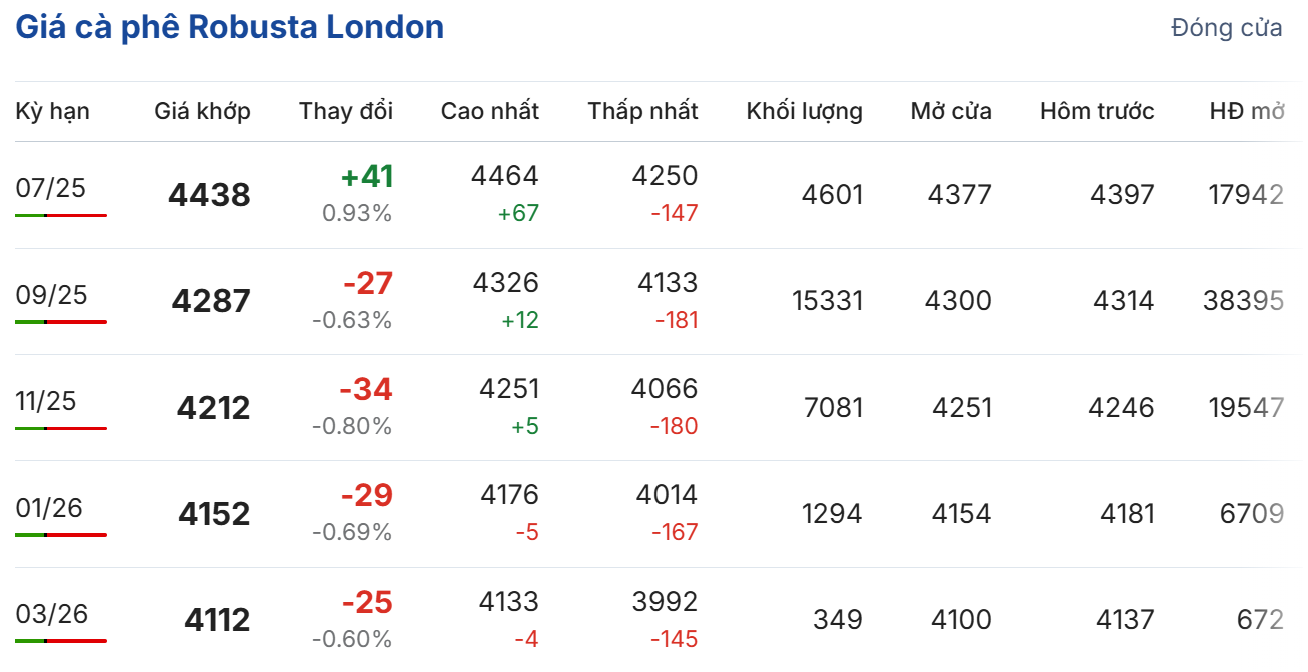Screen dimensions: 1308x672
Task: Click the range indicator bar below 03/26
Action: pos(61,641)
